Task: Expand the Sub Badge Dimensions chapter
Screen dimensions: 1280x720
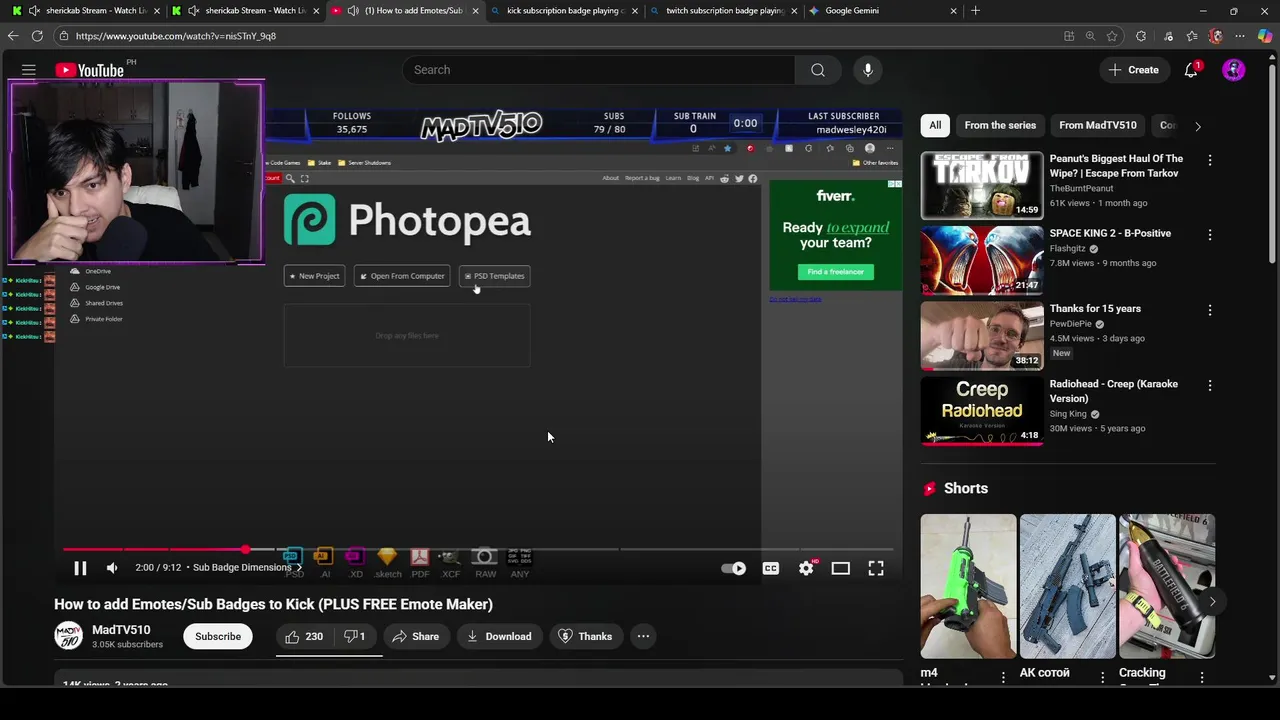Action: click(246, 567)
